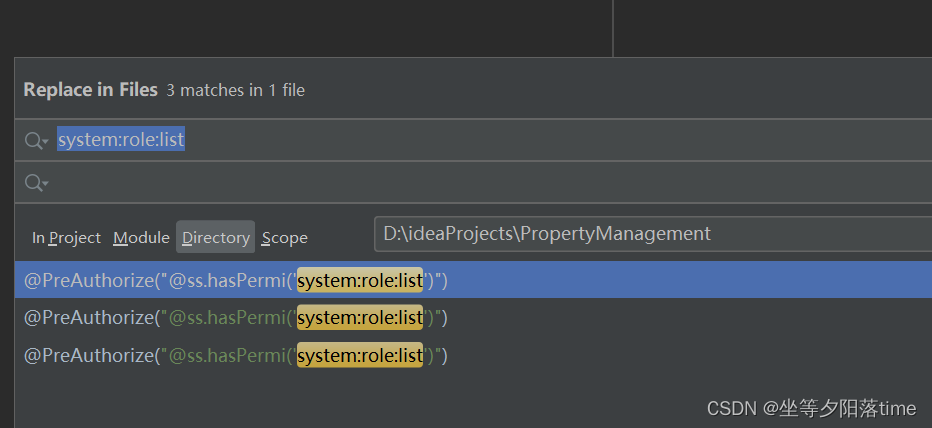Open replace history via replace-field magnifier icon
The width and height of the screenshot is (932, 428).
[36, 182]
